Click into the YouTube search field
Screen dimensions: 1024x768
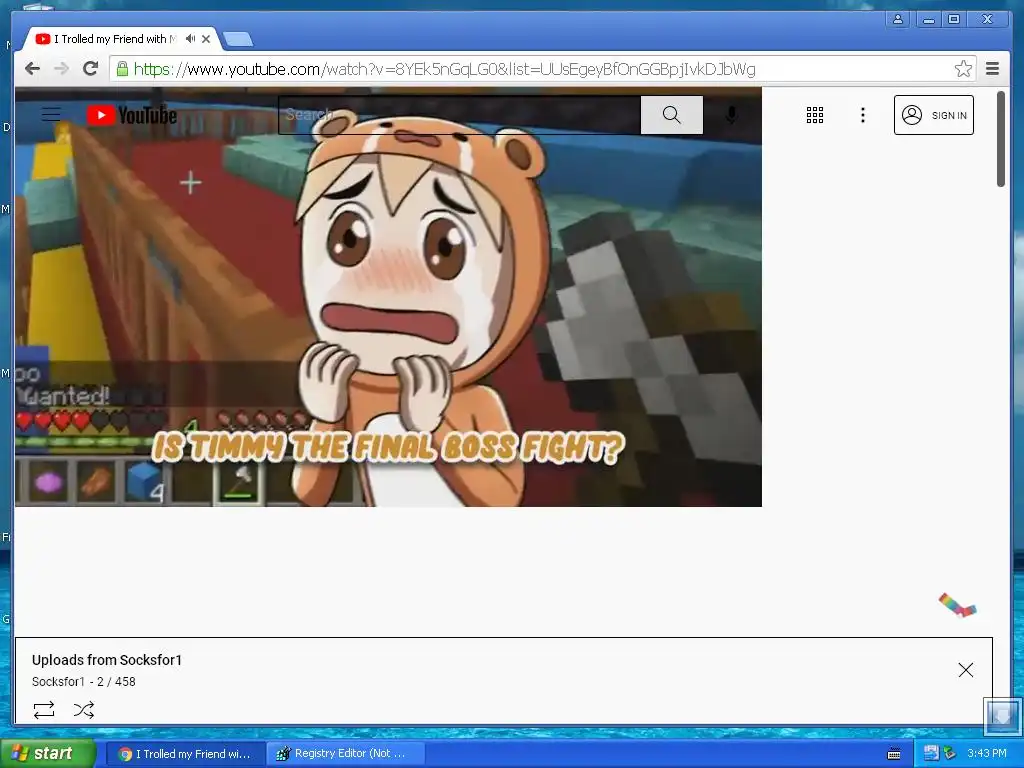point(459,115)
